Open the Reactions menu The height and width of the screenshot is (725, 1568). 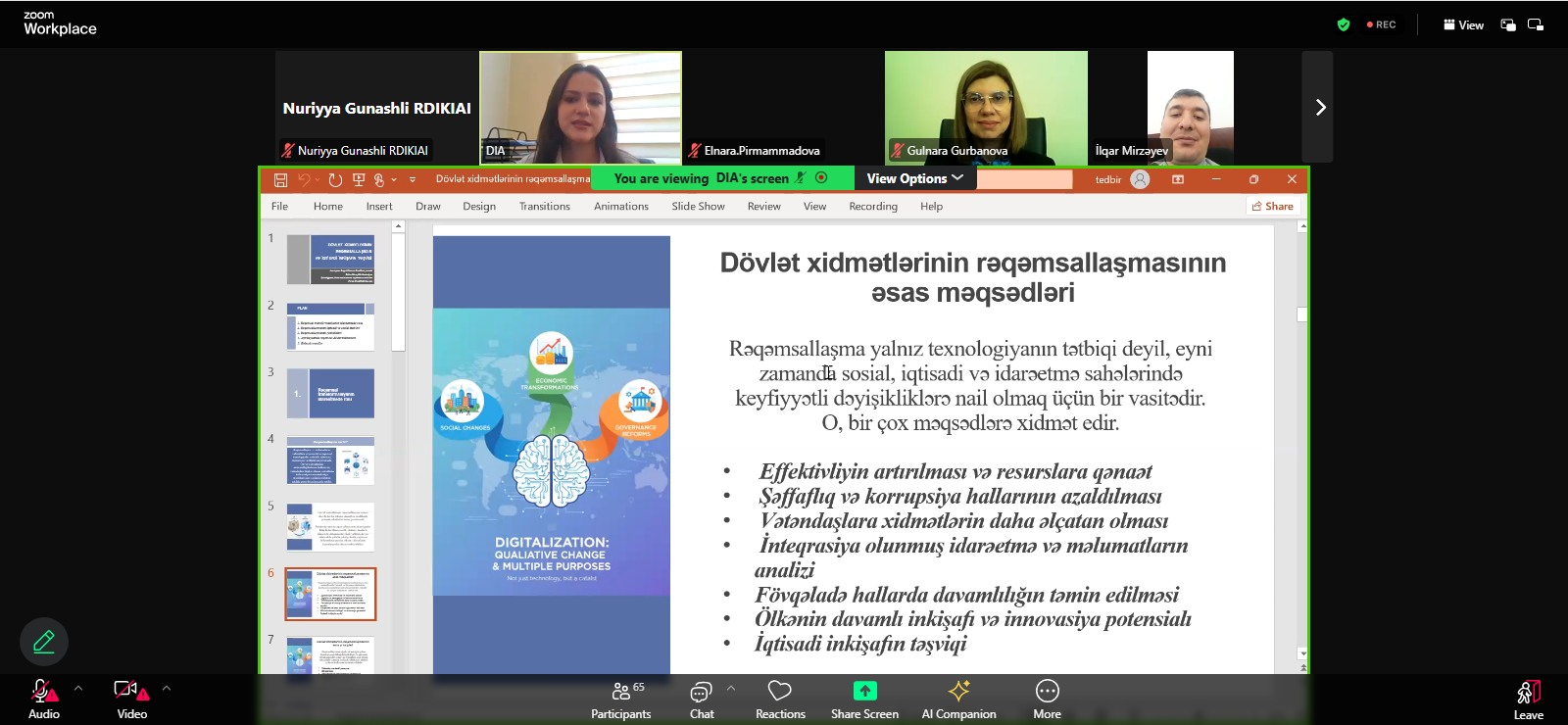click(780, 700)
